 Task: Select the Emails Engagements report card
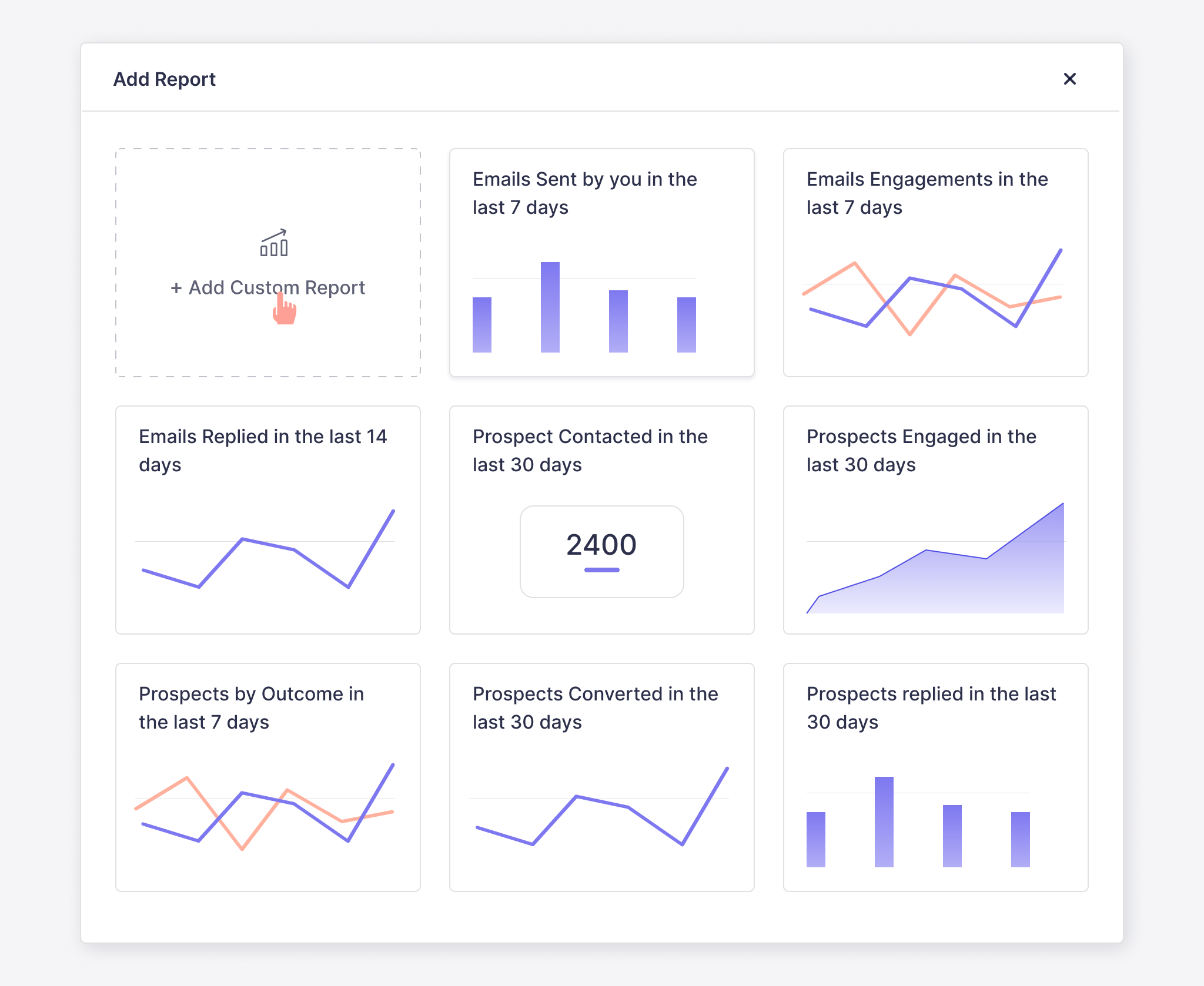[x=936, y=263]
